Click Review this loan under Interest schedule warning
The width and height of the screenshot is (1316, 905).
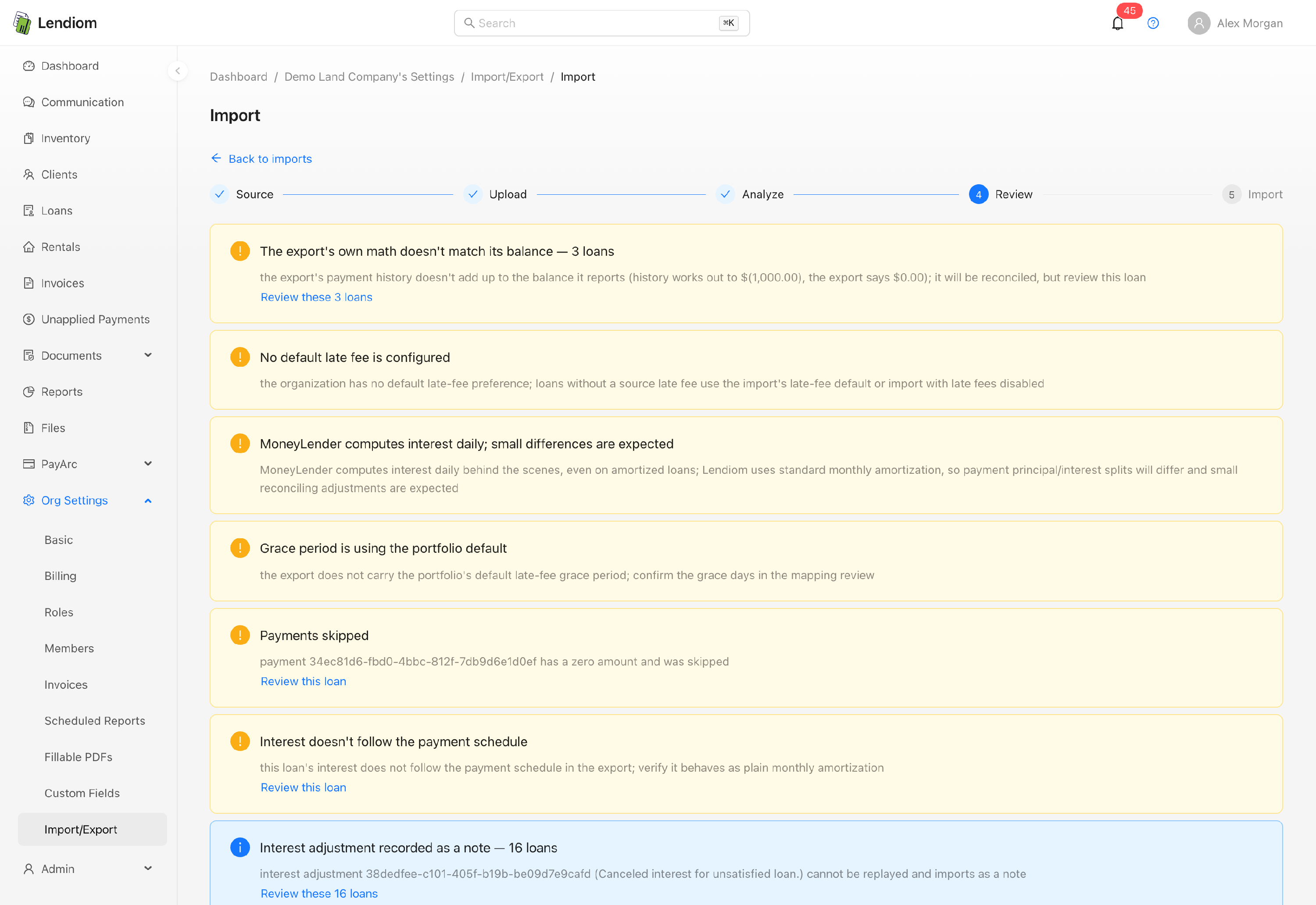pyautogui.click(x=304, y=787)
